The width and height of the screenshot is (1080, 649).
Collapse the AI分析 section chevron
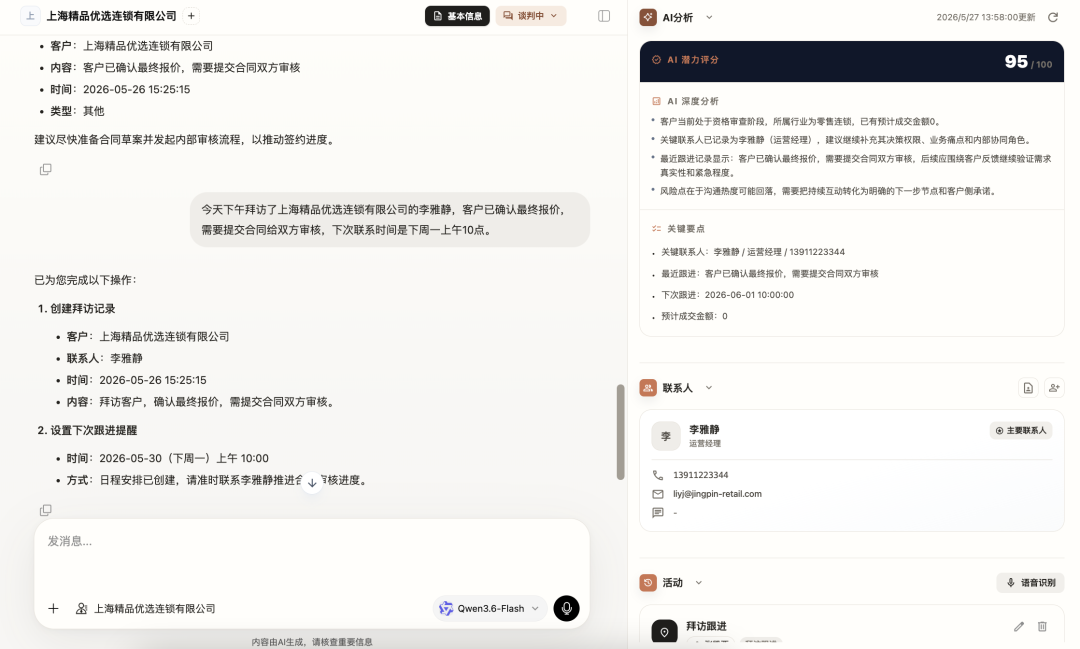pyautogui.click(x=709, y=17)
